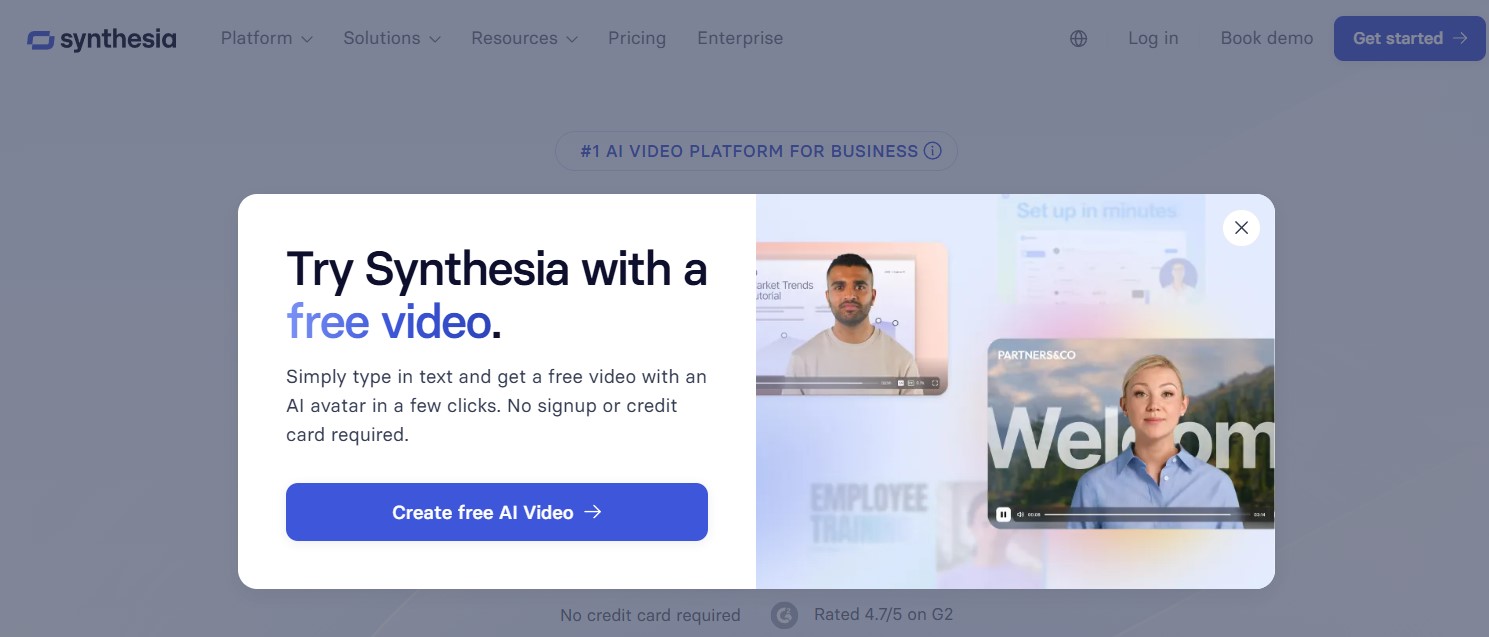Open the Enterprise page
Image resolution: width=1489 pixels, height=637 pixels.
[x=740, y=38]
